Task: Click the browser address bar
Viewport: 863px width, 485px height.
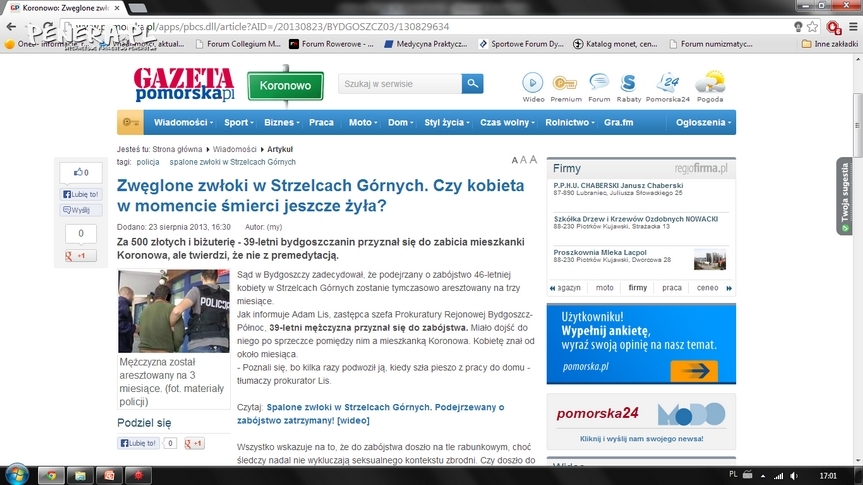Action: coord(424,26)
